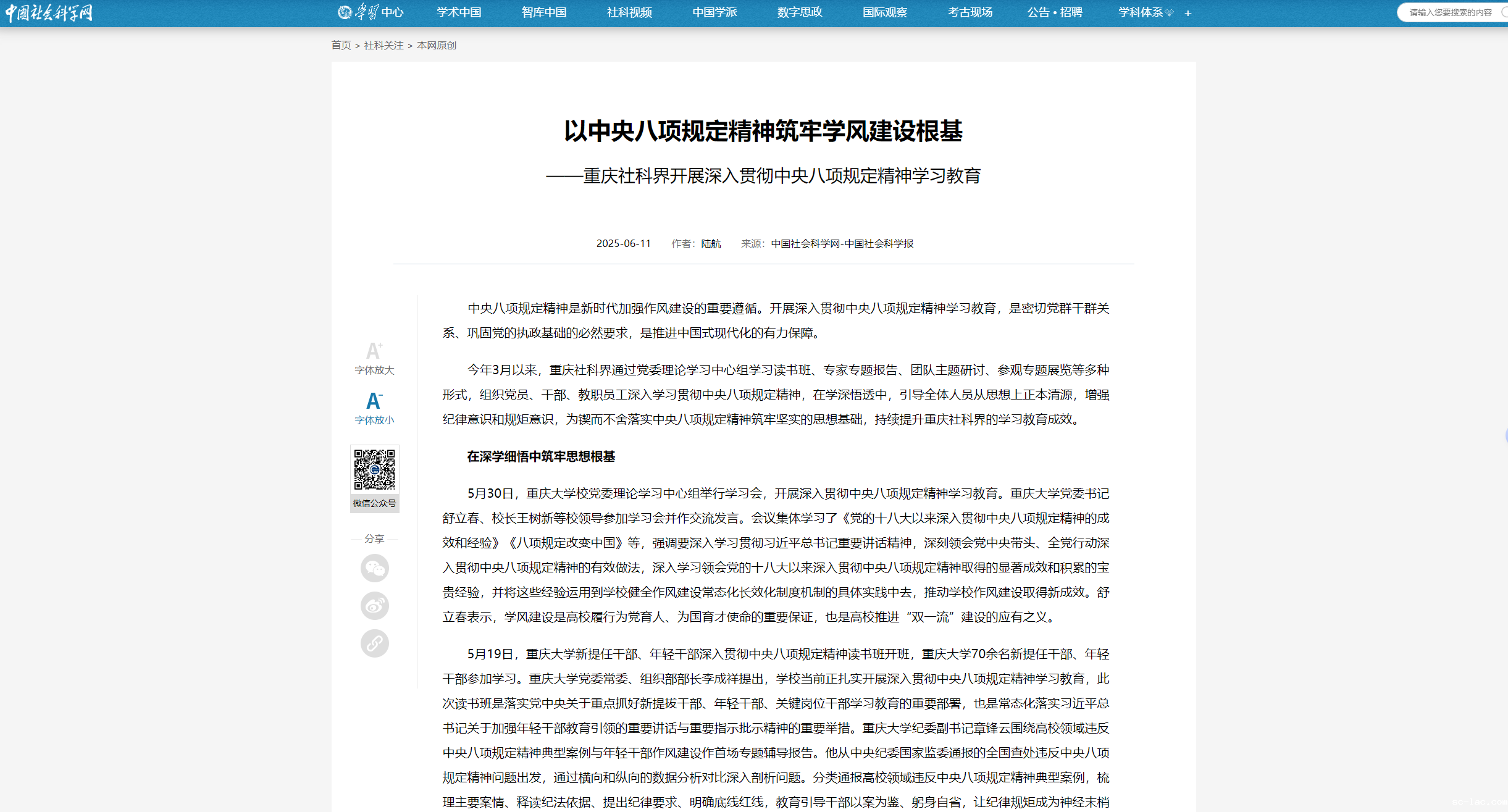Open the site logo home page
Image resolution: width=1508 pixels, height=812 pixels.
click(49, 12)
